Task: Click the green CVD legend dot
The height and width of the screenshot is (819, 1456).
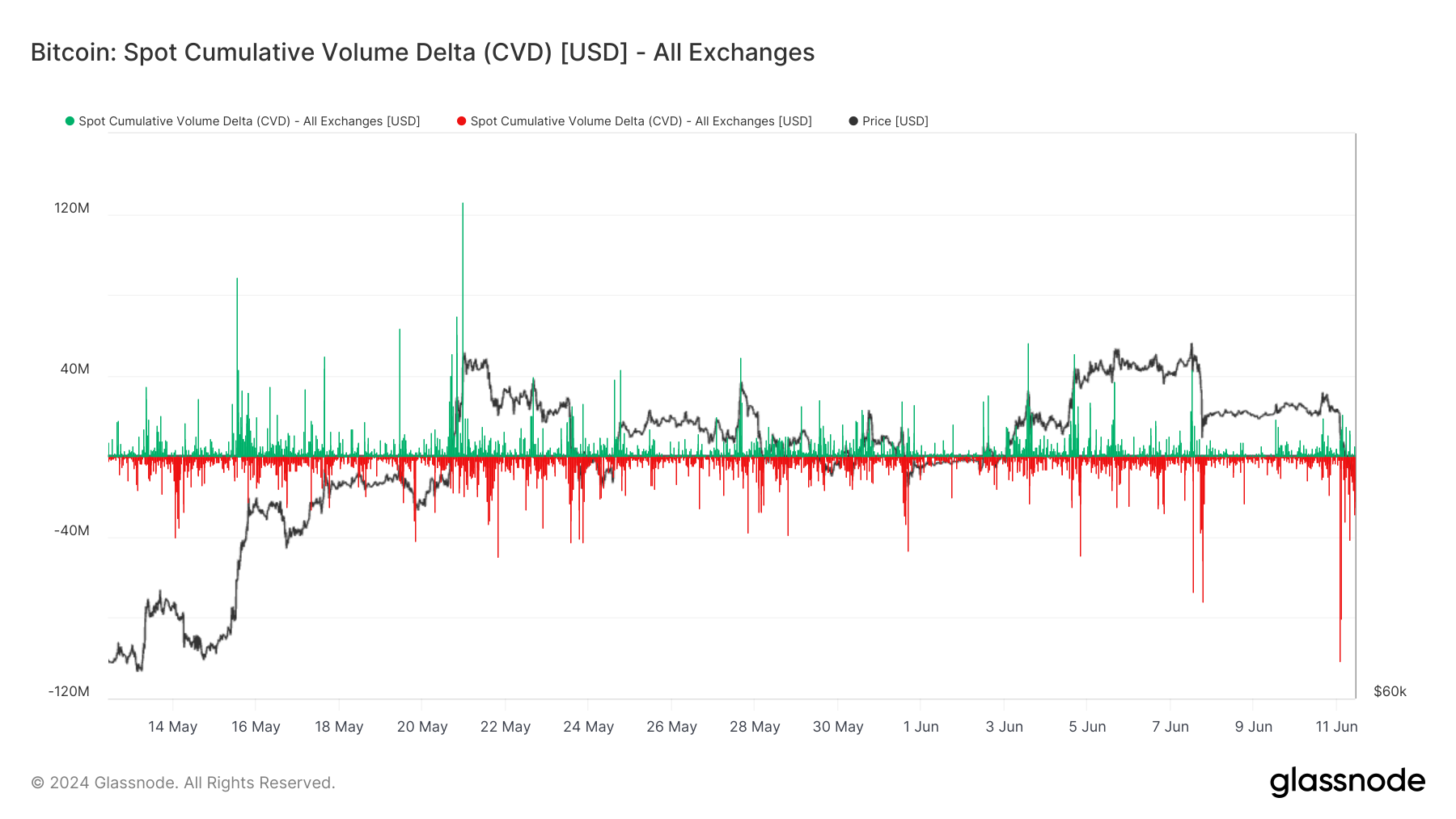Action: (70, 121)
